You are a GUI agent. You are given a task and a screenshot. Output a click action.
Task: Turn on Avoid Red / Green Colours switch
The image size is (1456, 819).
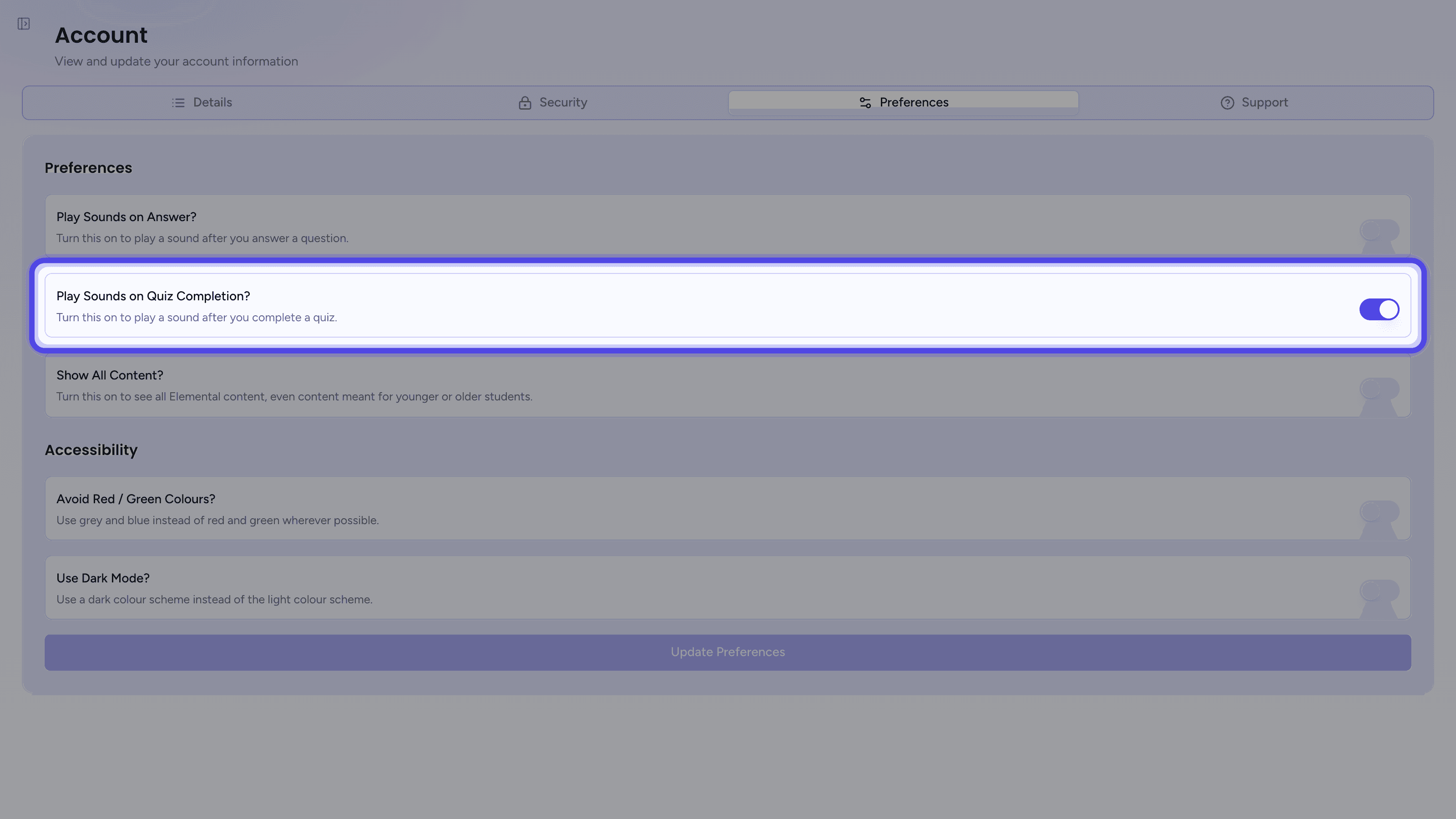pyautogui.click(x=1379, y=512)
